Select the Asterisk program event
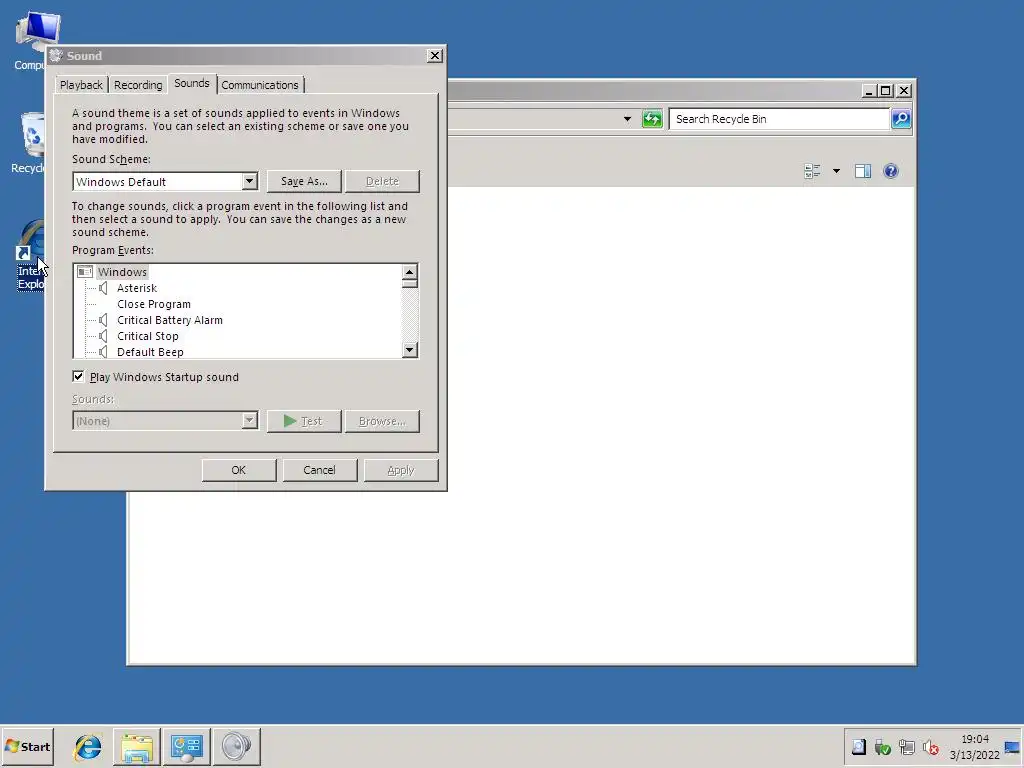The height and width of the screenshot is (768, 1024). (137, 288)
